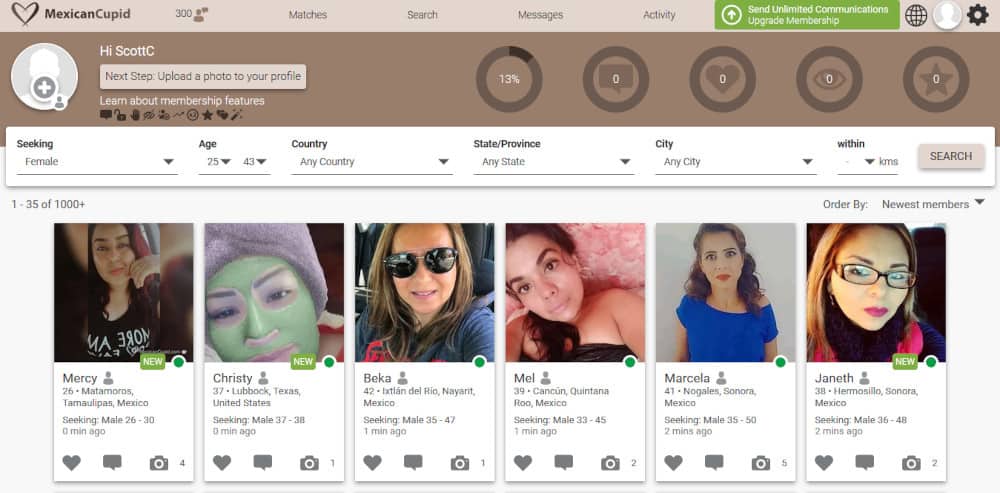The height and width of the screenshot is (493, 1000).
Task: Open Learn about membership features link
Action: point(182,101)
